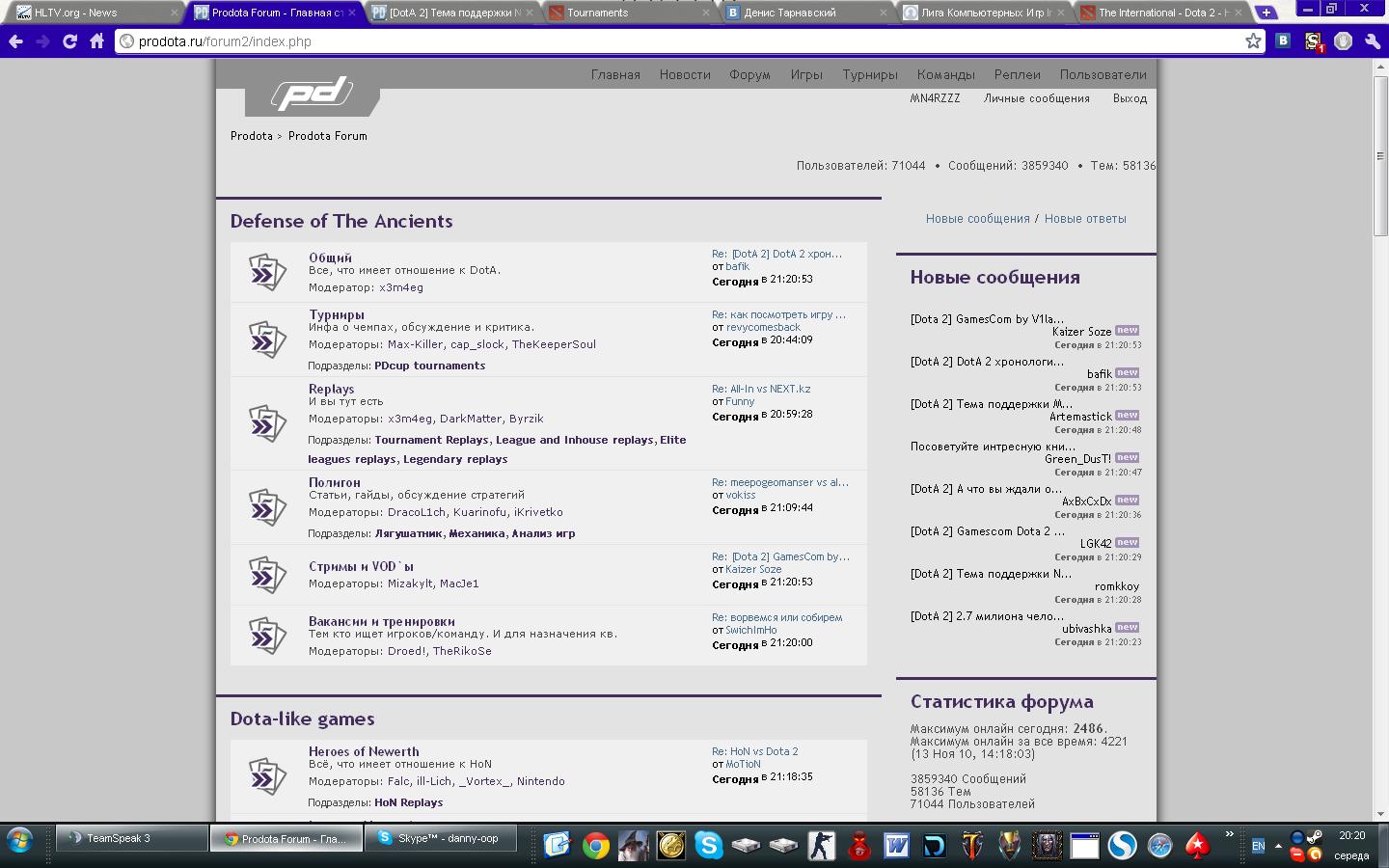Open the Новые ответы link
The width and height of the screenshot is (1389, 868).
click(1085, 219)
